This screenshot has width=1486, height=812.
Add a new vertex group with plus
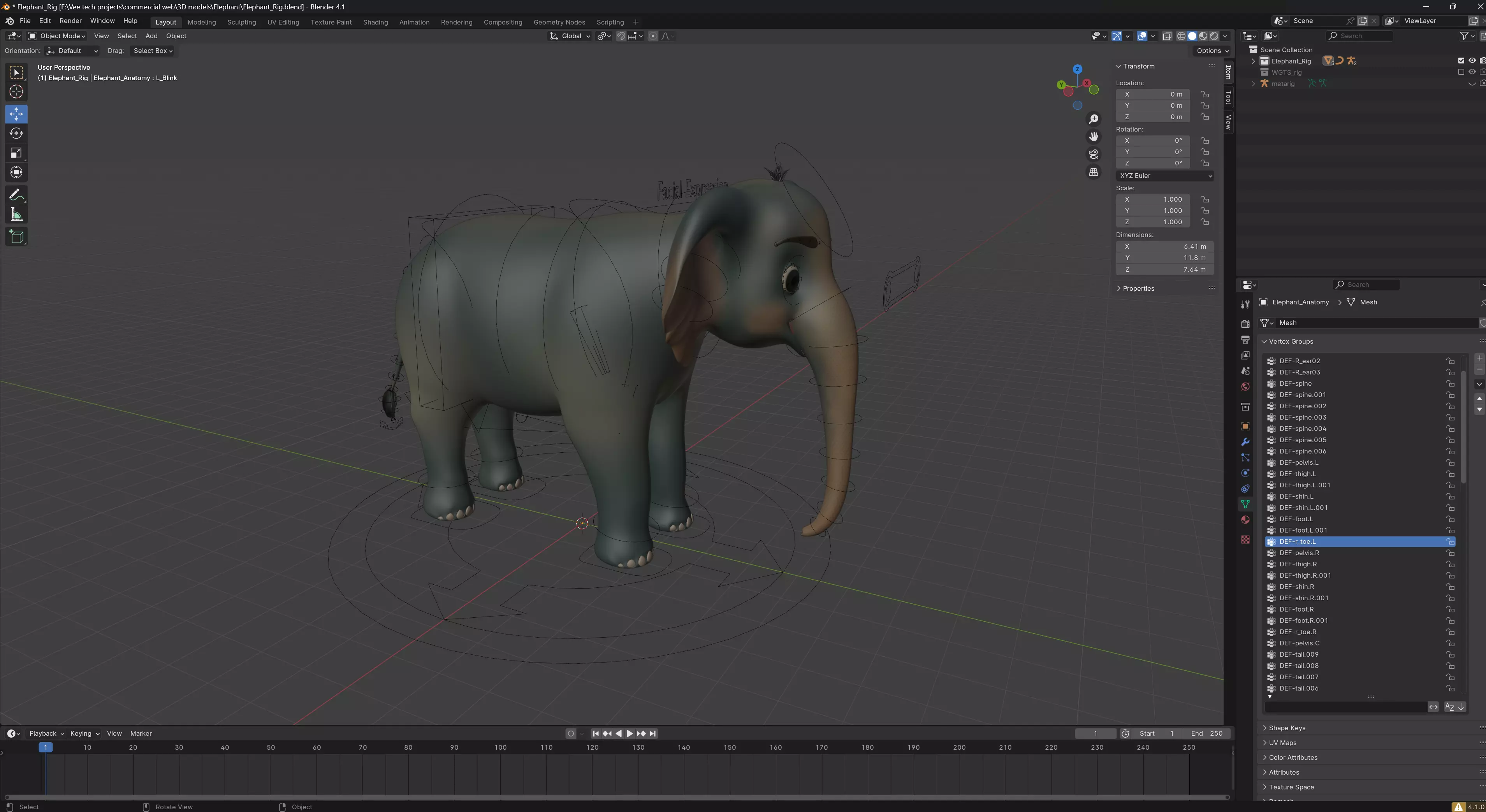click(1479, 358)
